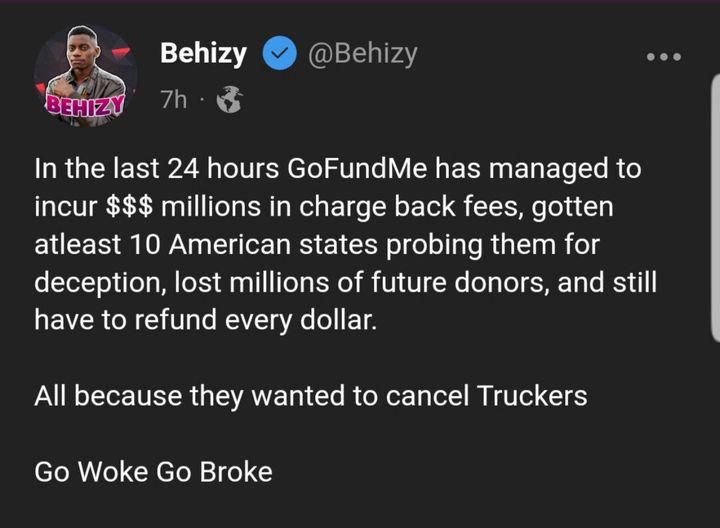The image size is (720, 528).
Task: Click the word GoFundMe in the post
Action: click(x=343, y=167)
